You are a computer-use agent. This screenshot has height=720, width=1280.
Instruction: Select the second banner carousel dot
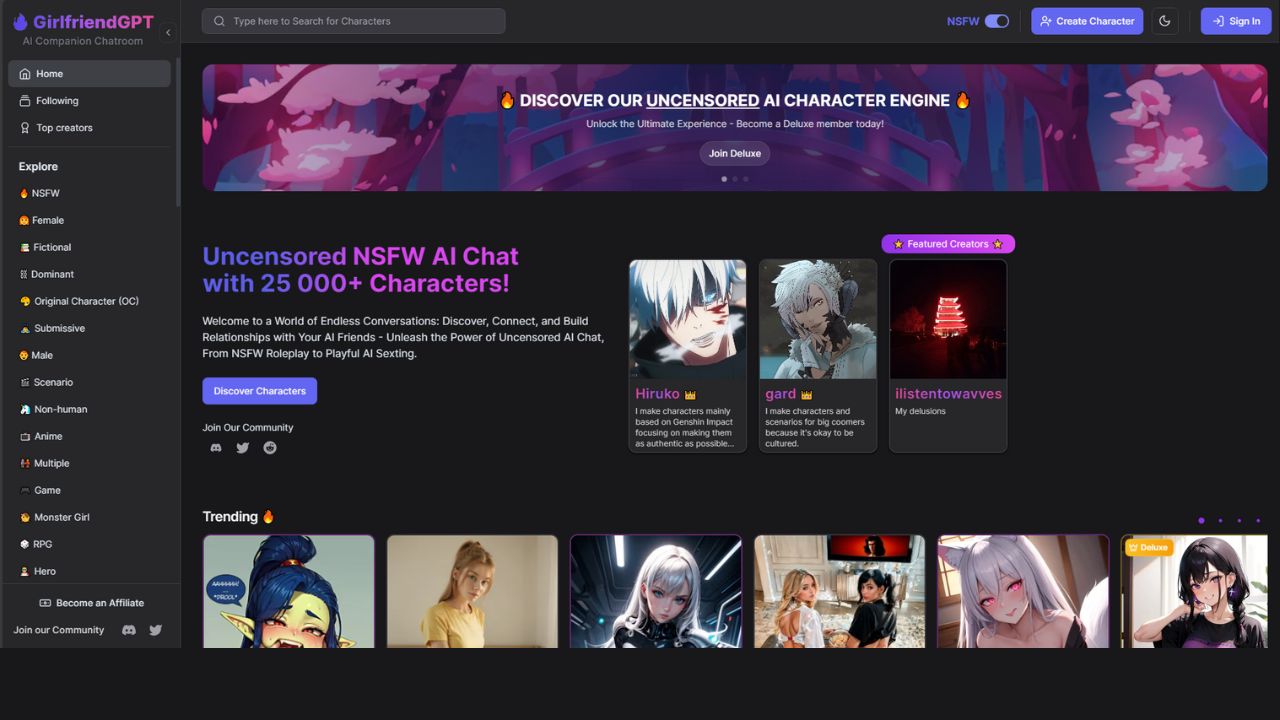pyautogui.click(x=735, y=179)
